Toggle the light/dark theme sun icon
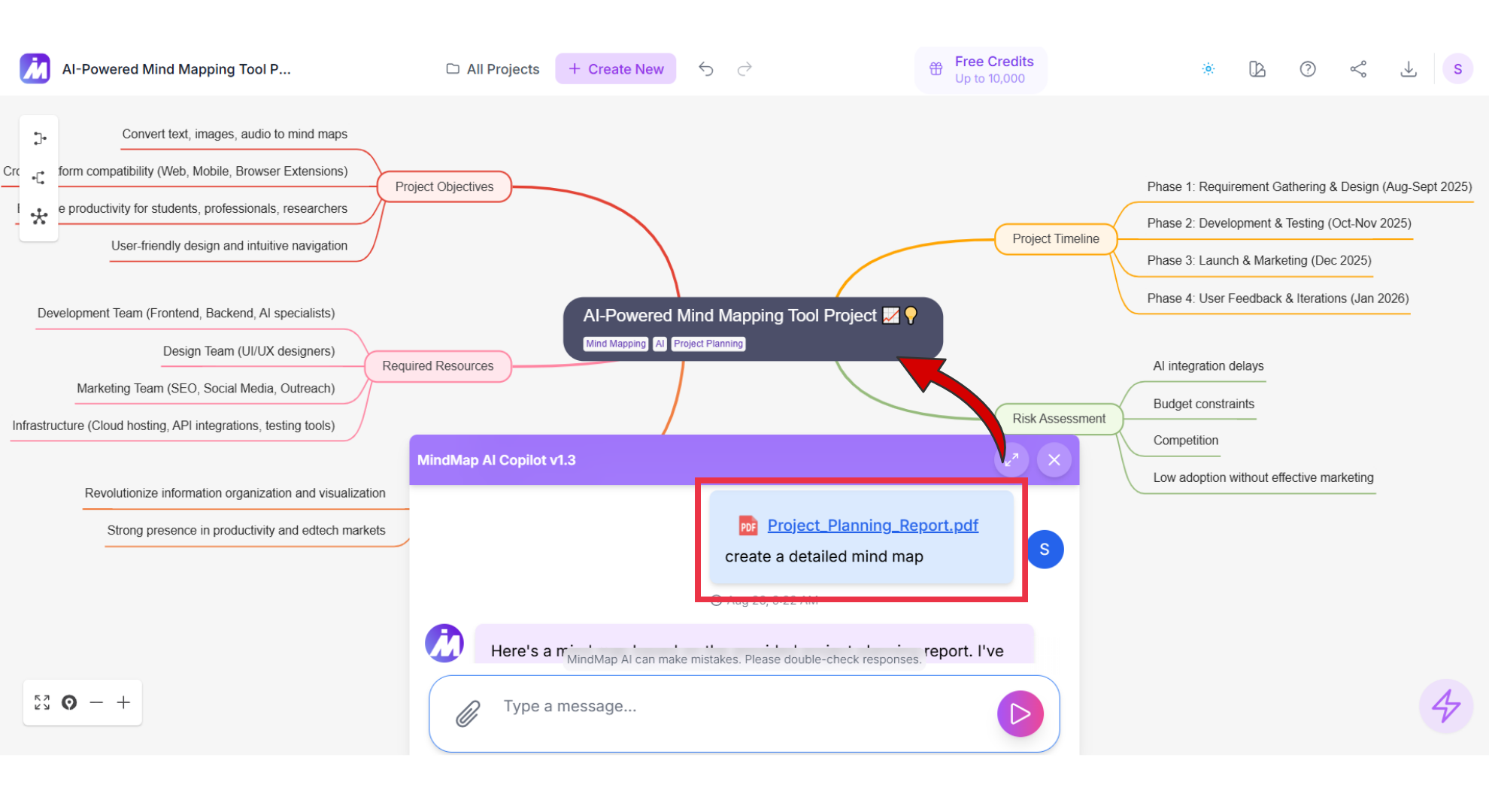 1208,69
